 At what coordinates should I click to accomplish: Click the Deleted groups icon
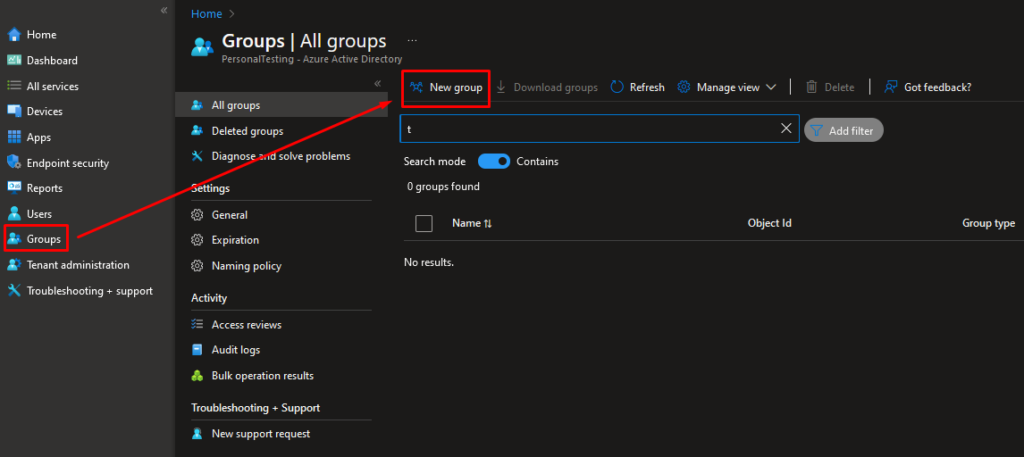pos(197,131)
